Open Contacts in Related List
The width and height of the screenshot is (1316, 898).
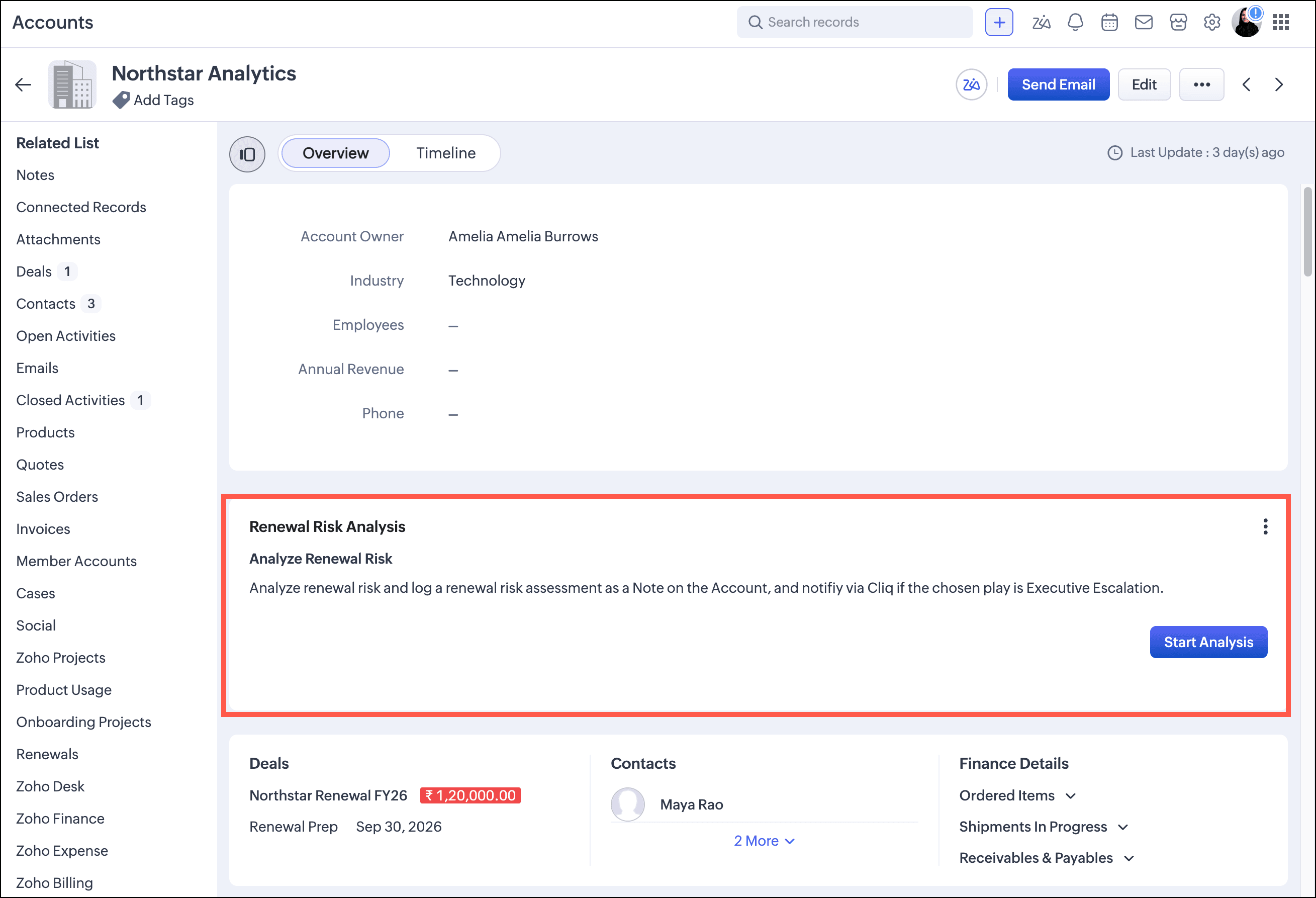46,304
